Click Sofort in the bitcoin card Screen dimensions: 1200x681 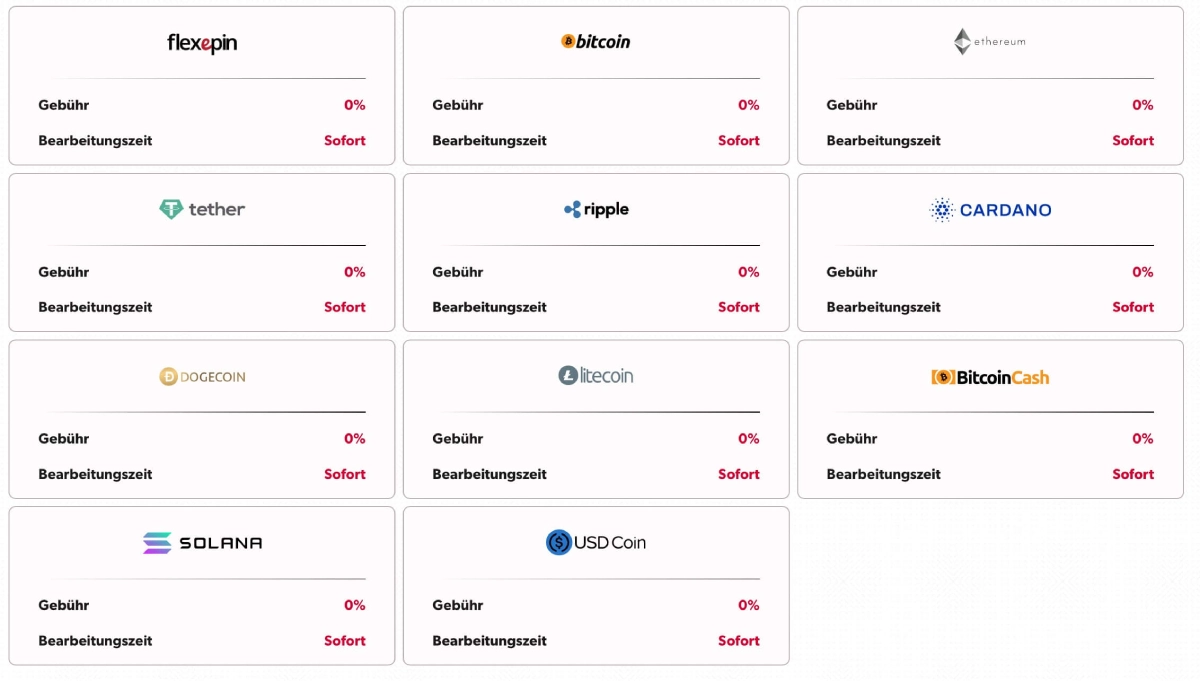[x=739, y=141]
